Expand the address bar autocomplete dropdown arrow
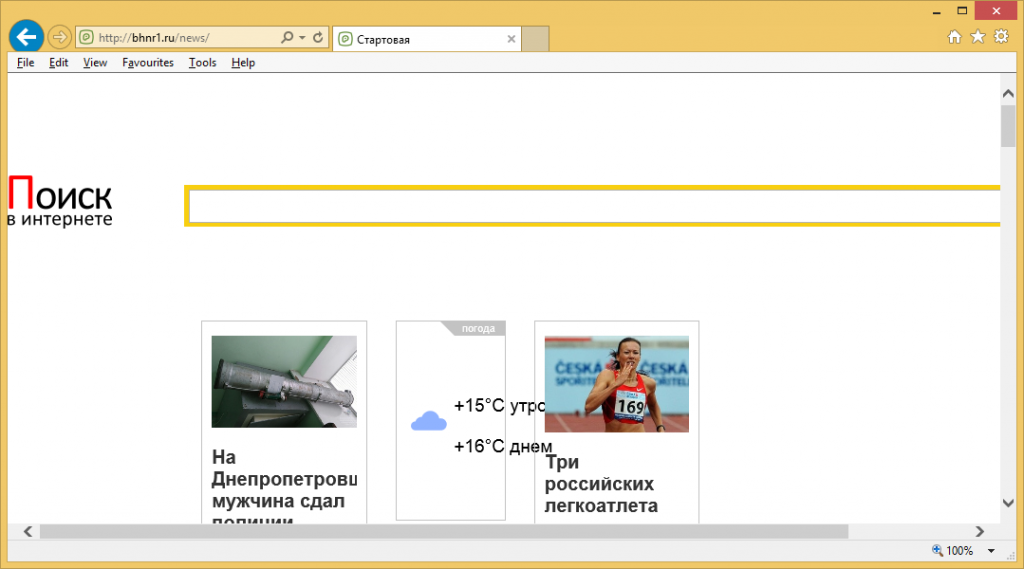This screenshot has width=1024, height=569. 302,38
